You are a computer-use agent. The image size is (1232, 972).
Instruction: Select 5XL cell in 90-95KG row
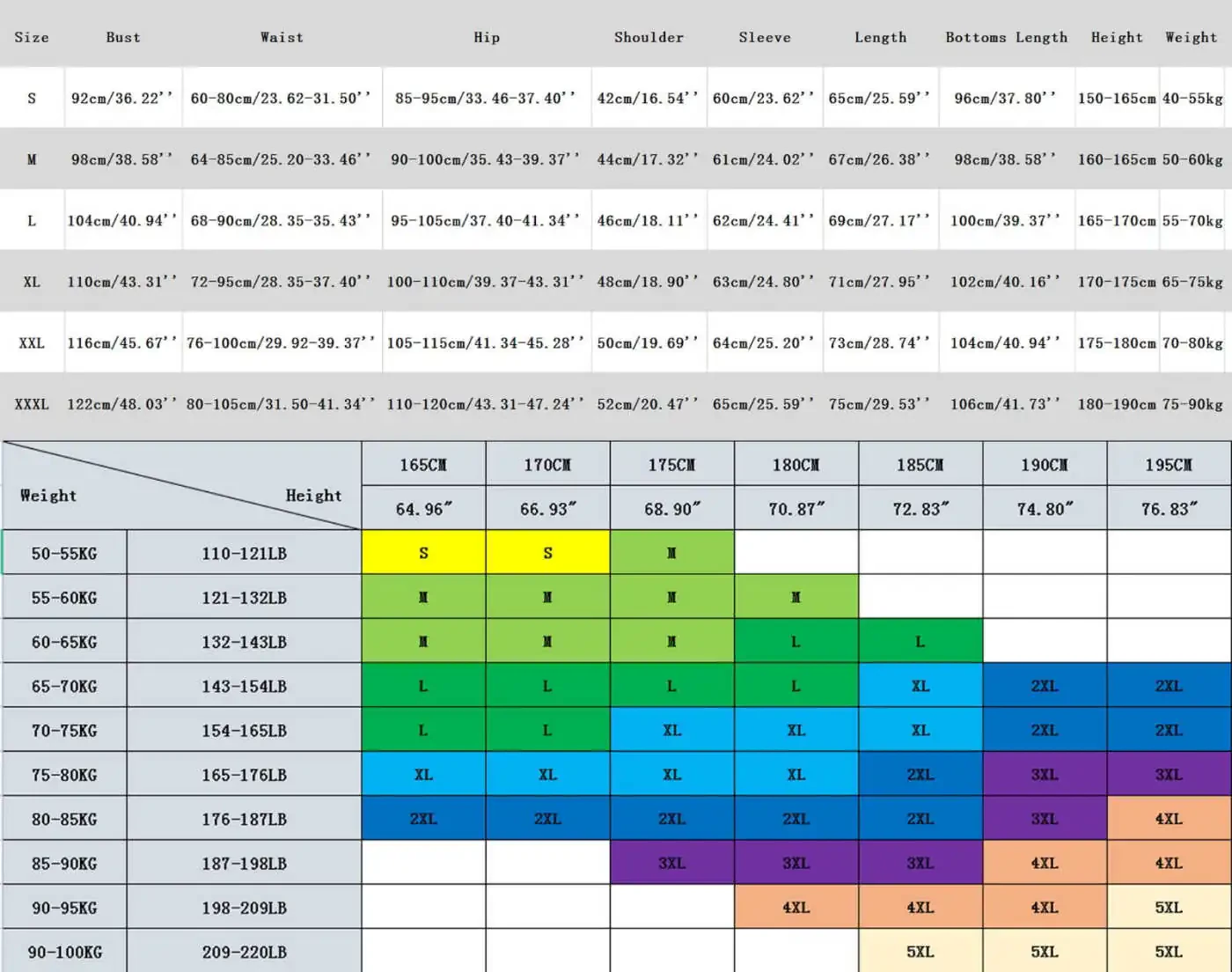pyautogui.click(x=1169, y=908)
